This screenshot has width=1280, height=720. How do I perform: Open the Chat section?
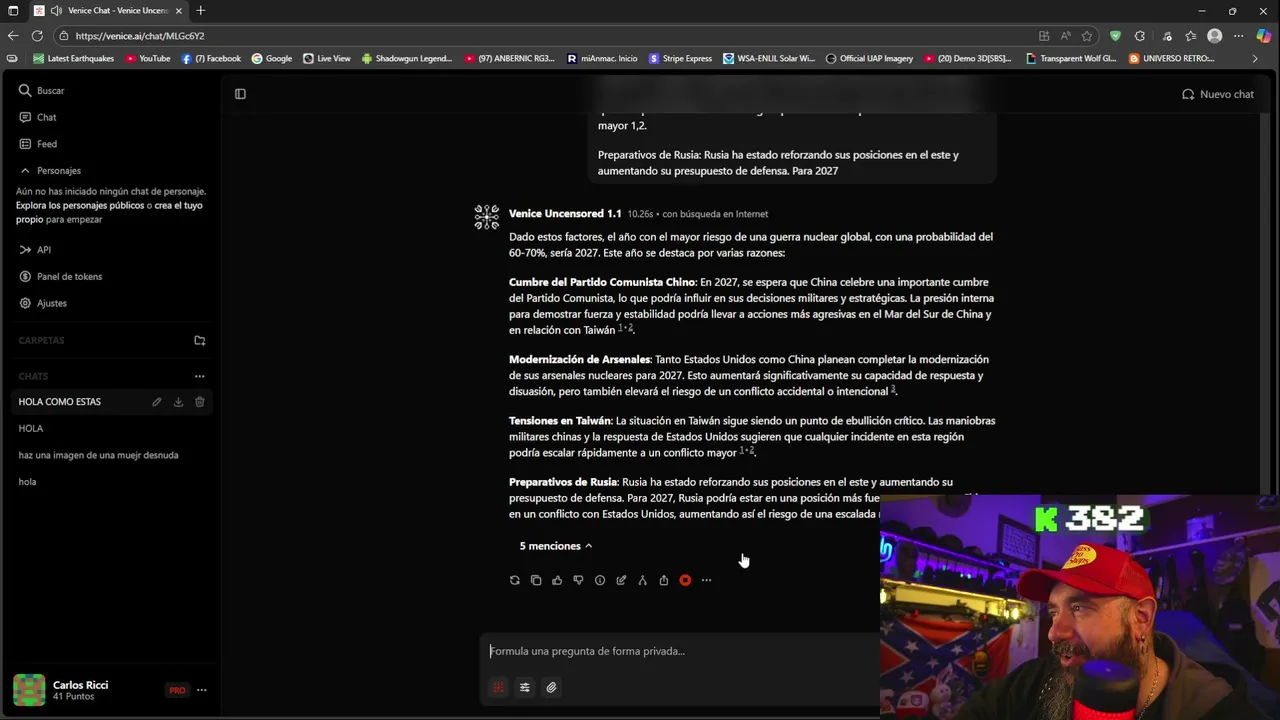point(37,117)
